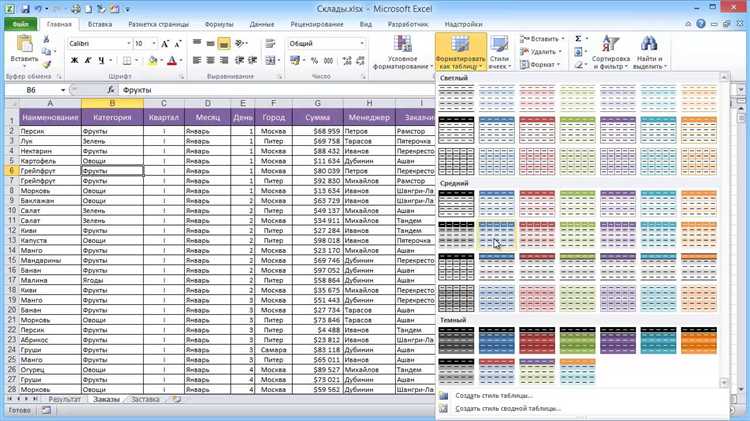Toggle underline formatting (Ч)
This screenshot has width=750, height=421.
click(101, 60)
